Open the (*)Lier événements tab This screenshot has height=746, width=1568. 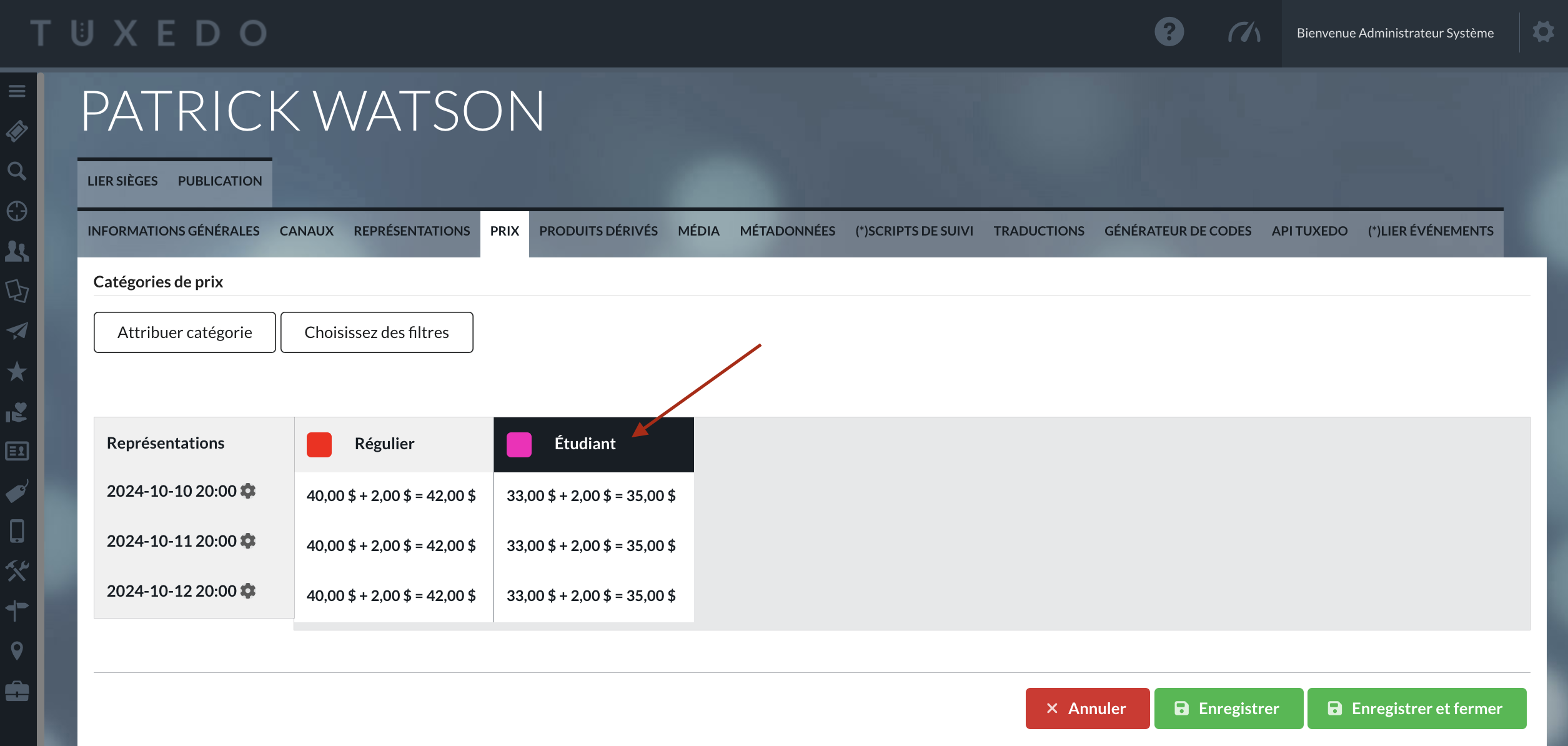click(1431, 231)
